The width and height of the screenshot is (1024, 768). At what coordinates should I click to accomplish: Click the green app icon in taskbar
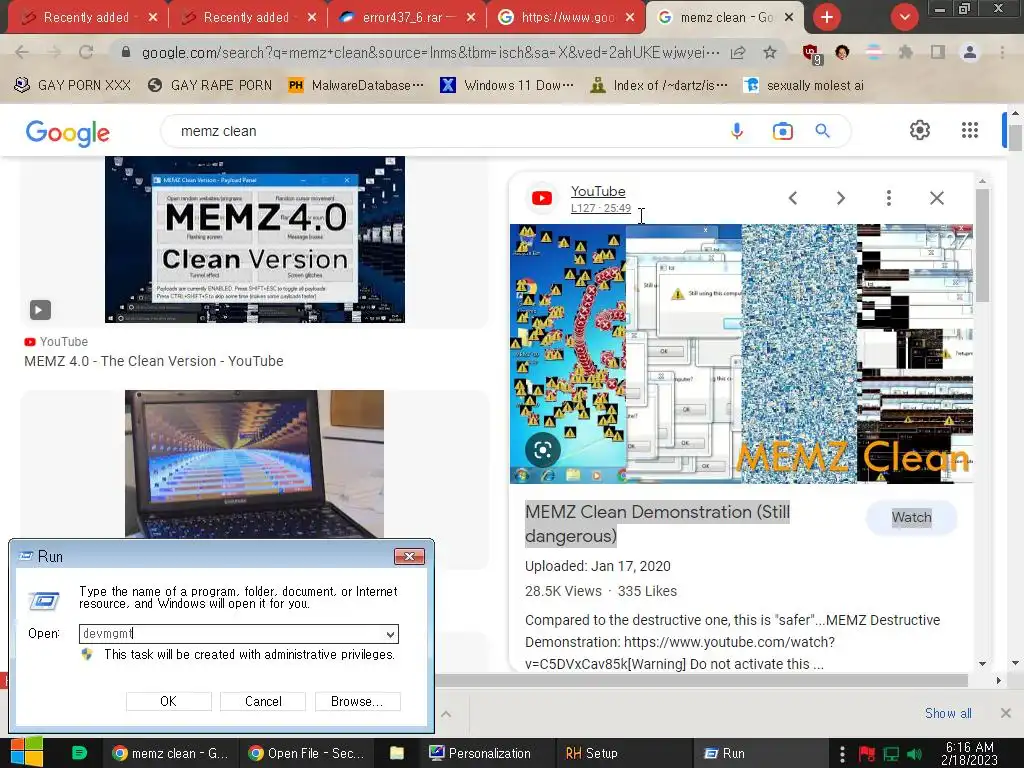pos(79,753)
